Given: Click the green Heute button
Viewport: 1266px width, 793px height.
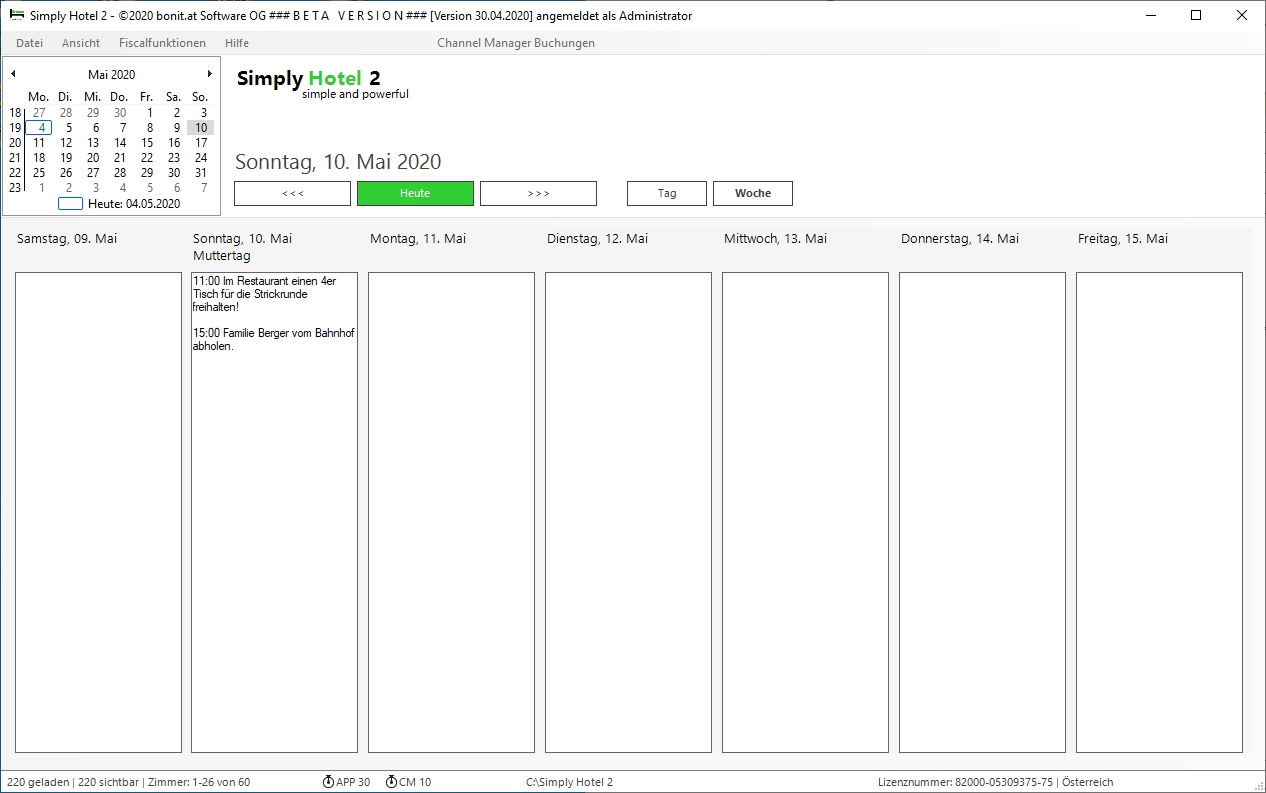Looking at the screenshot, I should [x=415, y=193].
